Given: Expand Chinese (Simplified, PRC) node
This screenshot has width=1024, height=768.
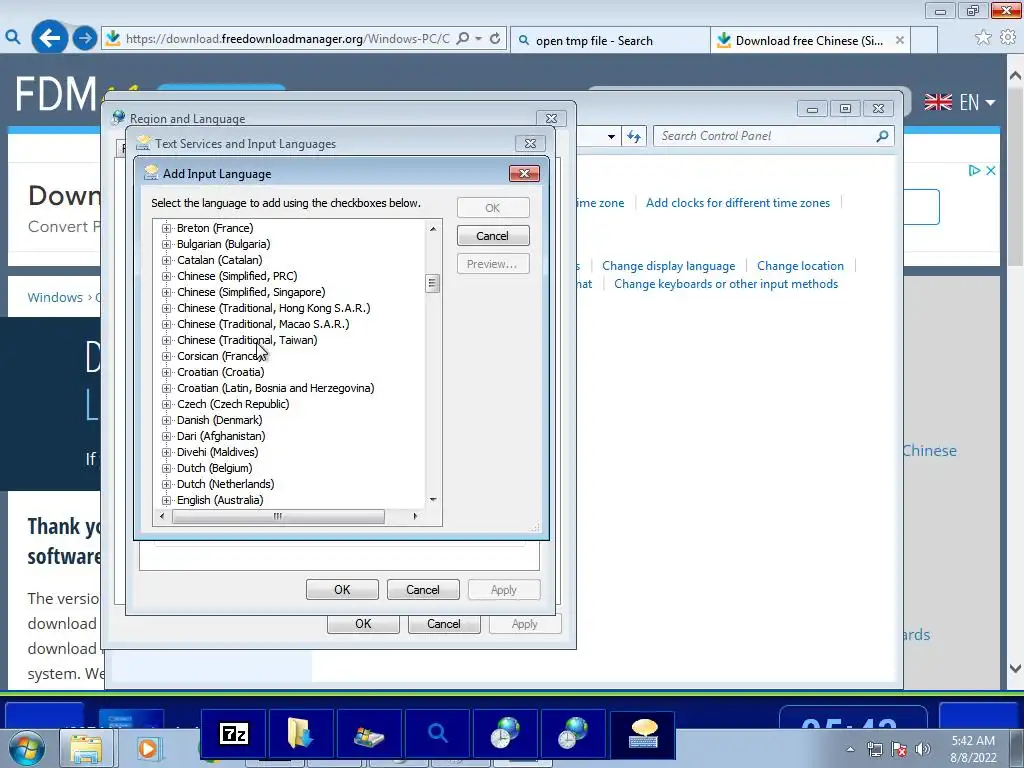Looking at the screenshot, I should 167,276.
